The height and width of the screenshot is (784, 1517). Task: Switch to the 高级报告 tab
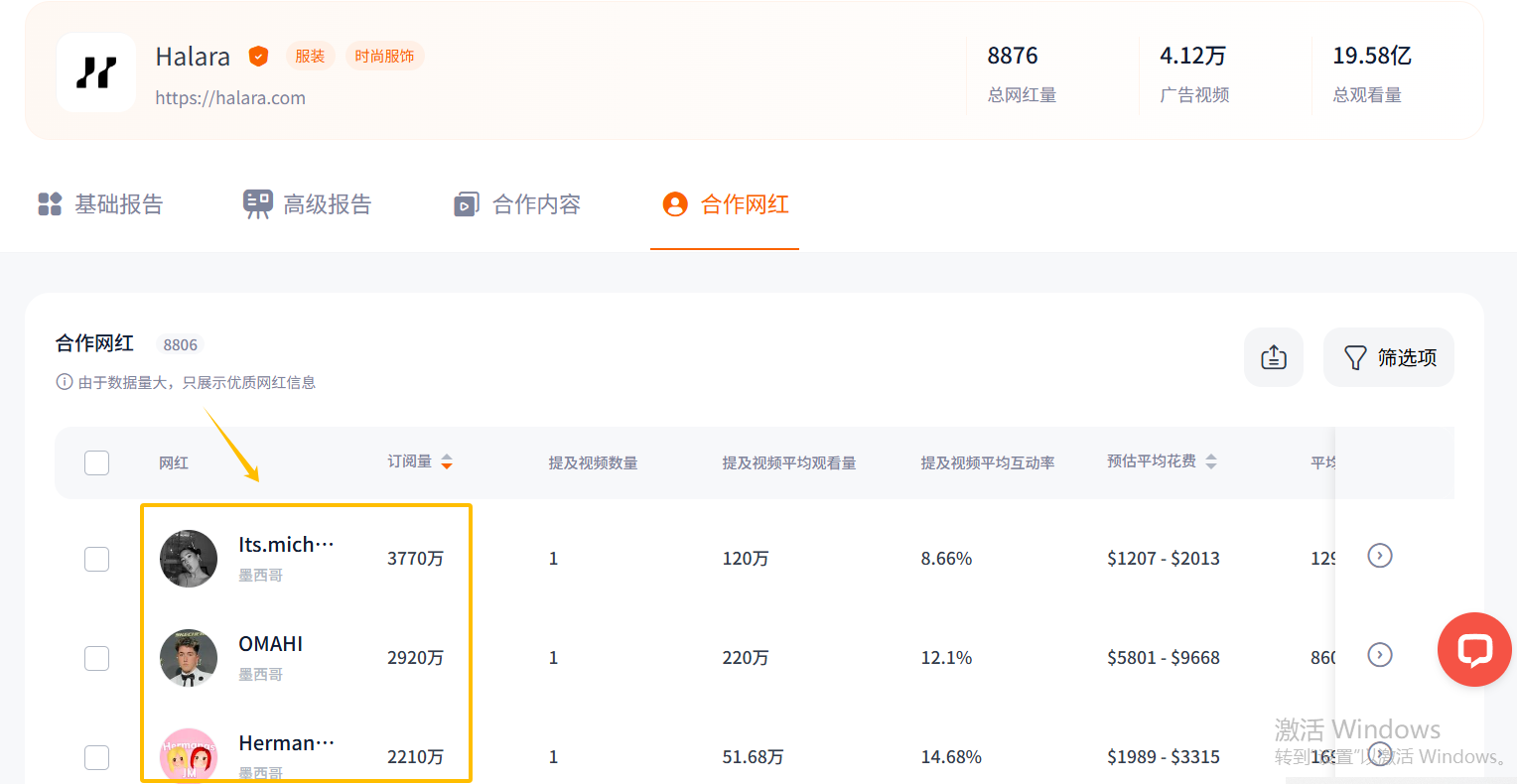pos(308,204)
